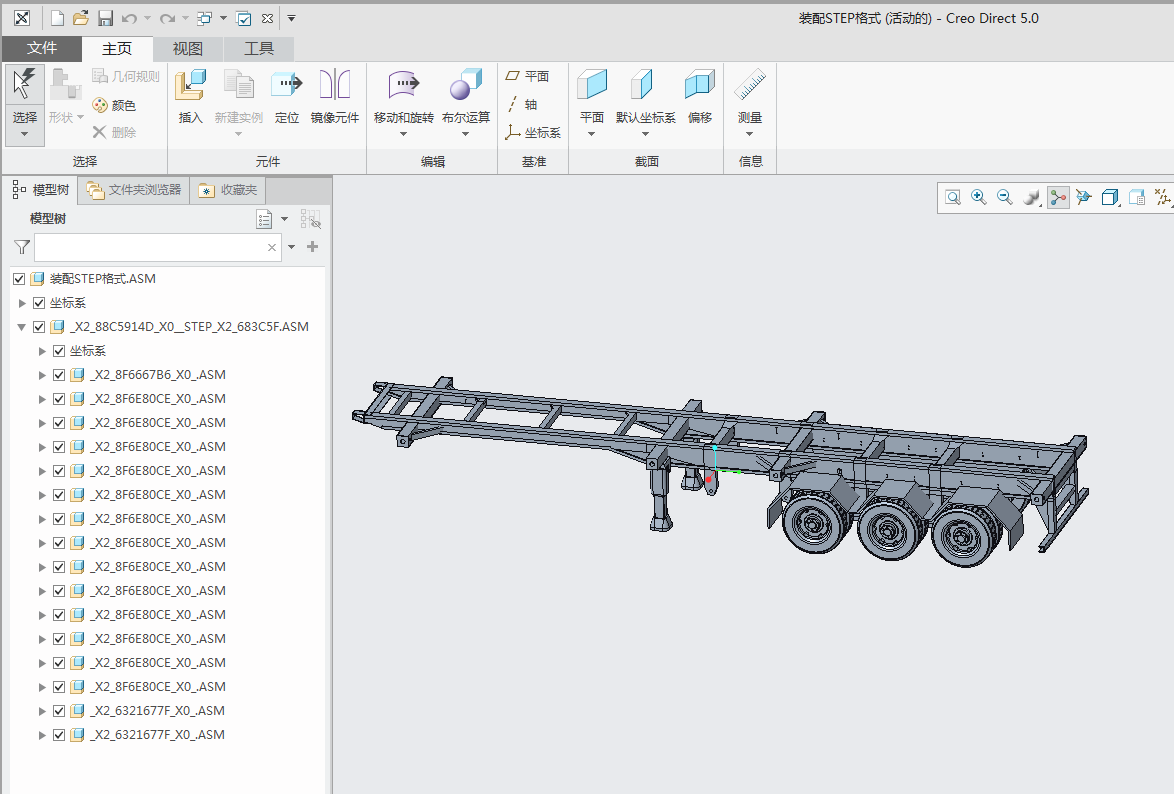
Task: Click the 插入 (Insert) component icon
Action: (190, 85)
